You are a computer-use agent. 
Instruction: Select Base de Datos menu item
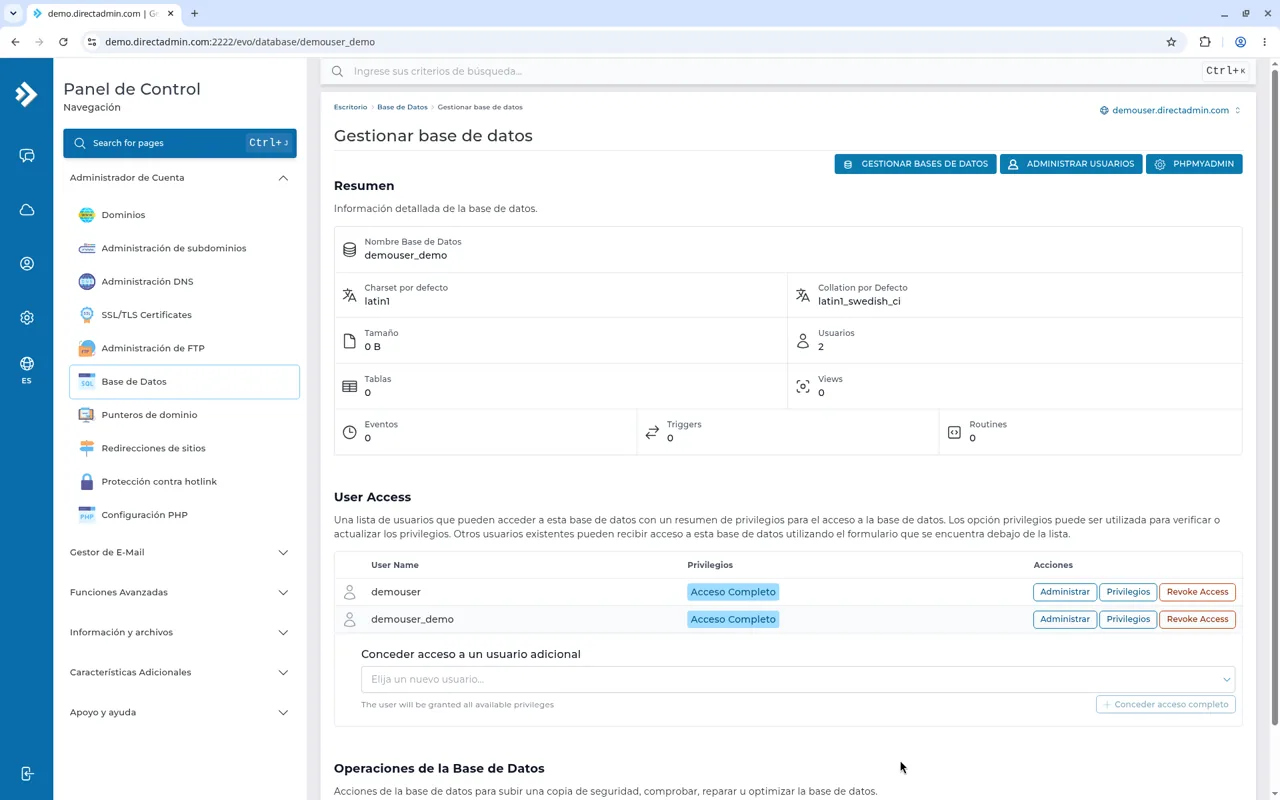pyautogui.click(x=184, y=382)
